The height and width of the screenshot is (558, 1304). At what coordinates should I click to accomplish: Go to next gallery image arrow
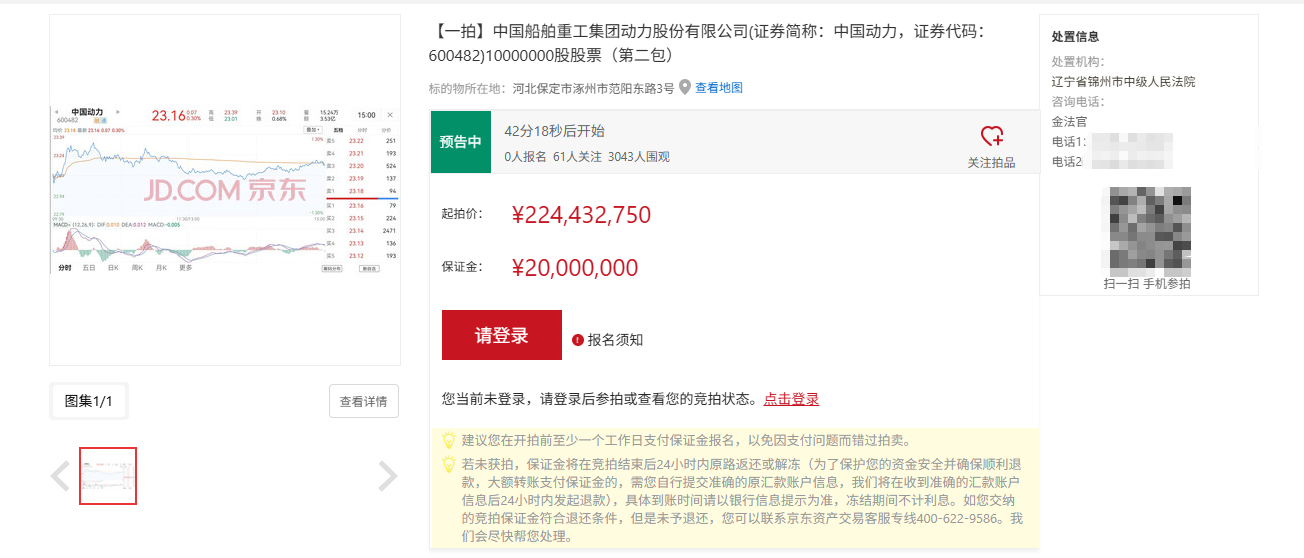click(x=388, y=476)
